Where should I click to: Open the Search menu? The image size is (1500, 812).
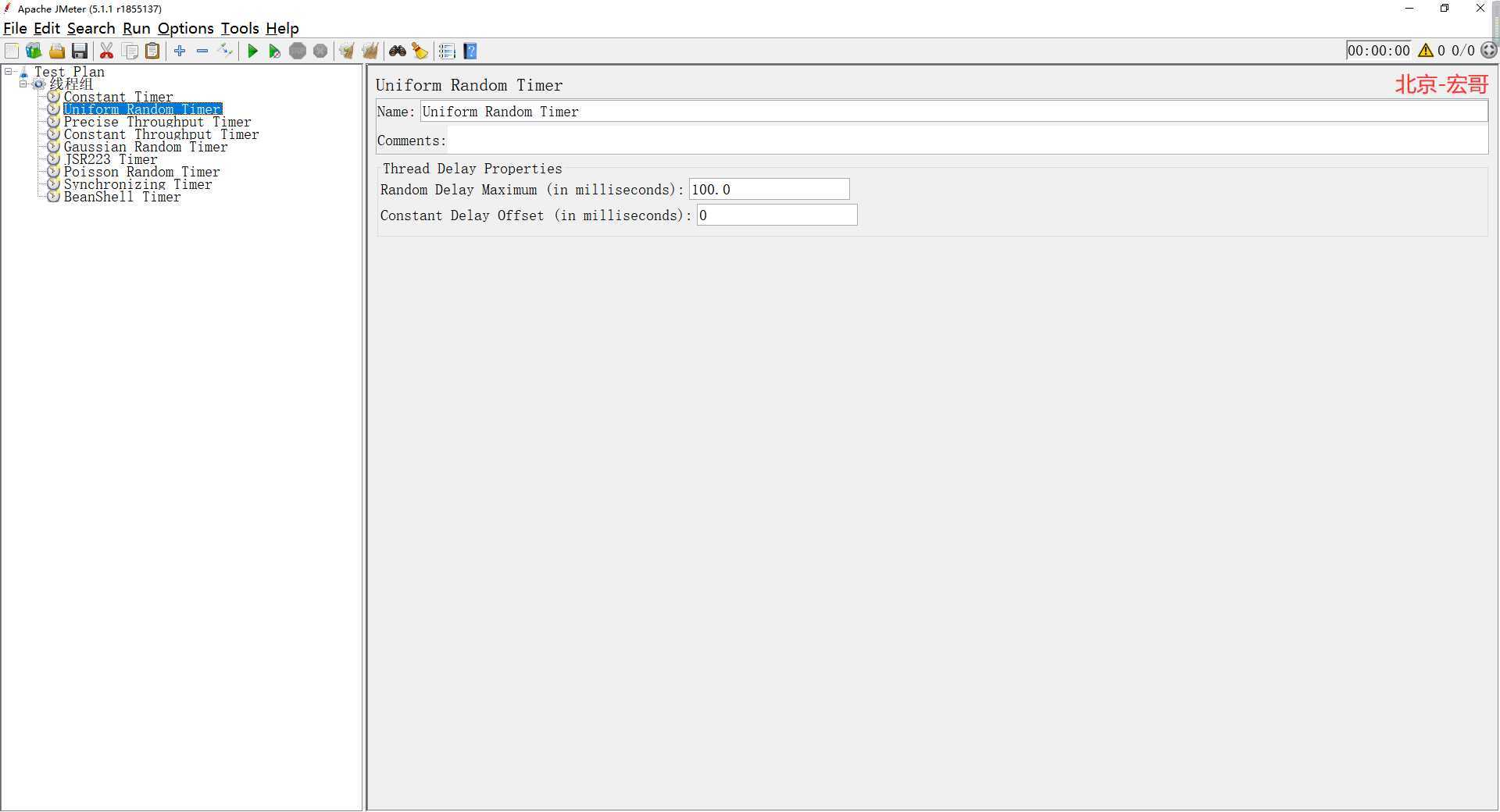coord(91,28)
